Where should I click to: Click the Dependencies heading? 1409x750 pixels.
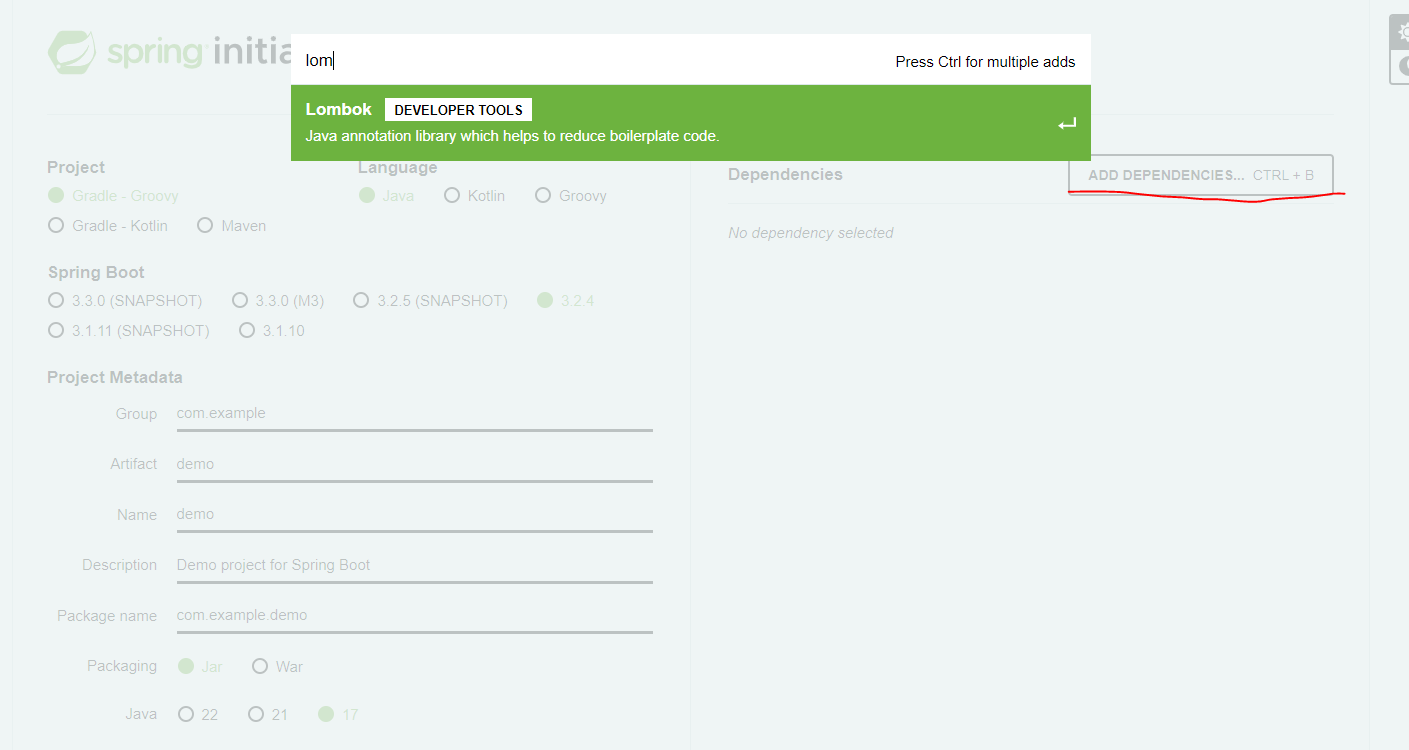click(785, 174)
